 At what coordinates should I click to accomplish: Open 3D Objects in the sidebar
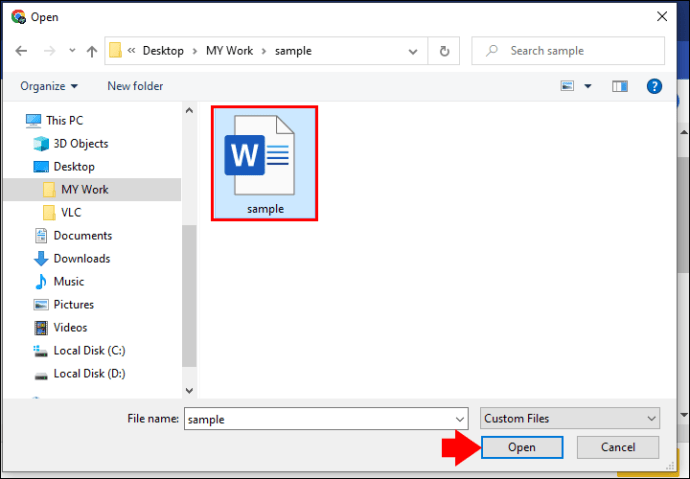click(81, 144)
